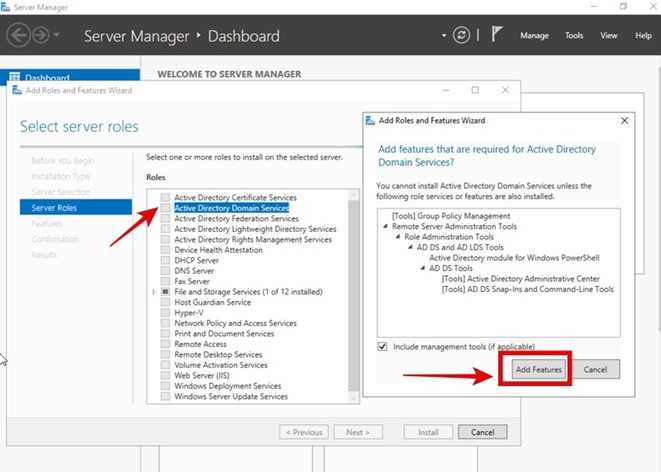Select [Tools] Active Directory Administrative Center

(521, 279)
